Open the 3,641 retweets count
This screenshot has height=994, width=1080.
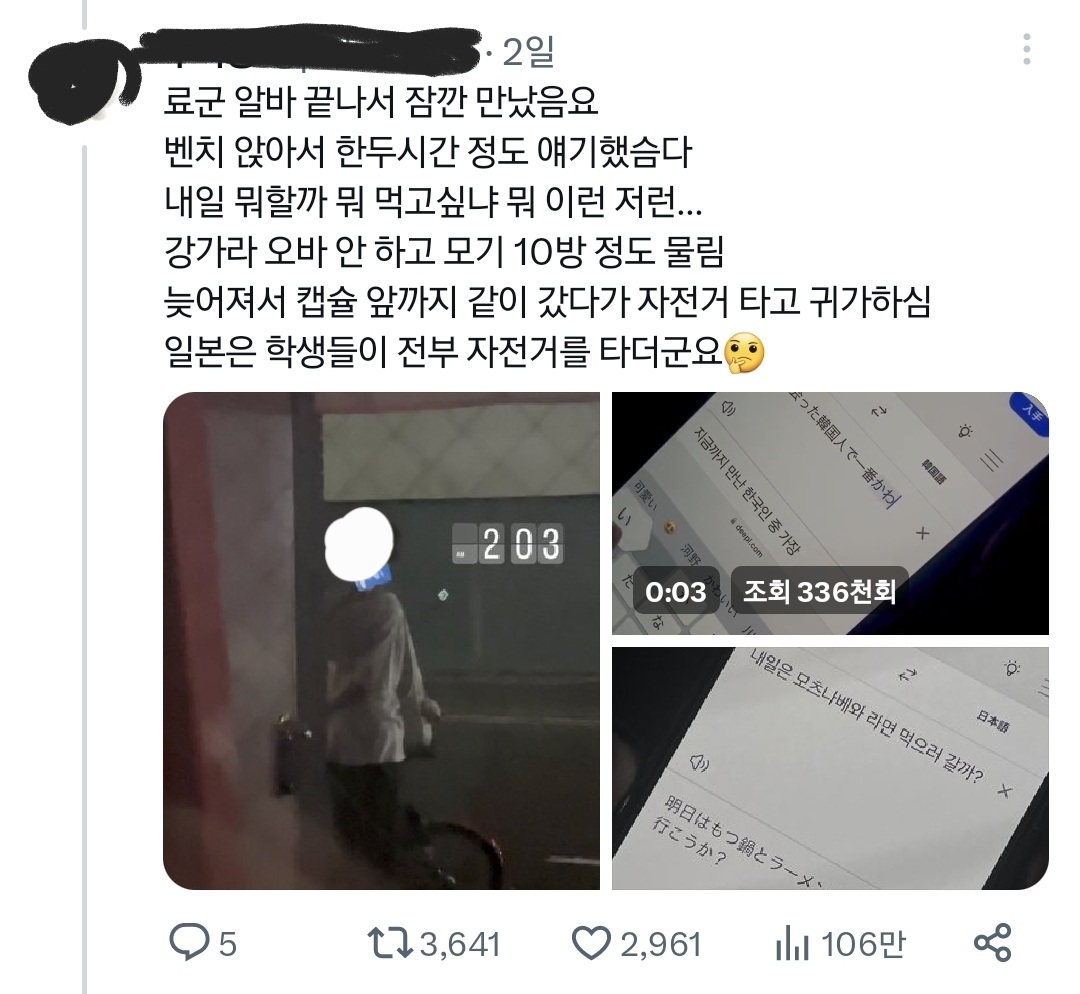[x=459, y=944]
